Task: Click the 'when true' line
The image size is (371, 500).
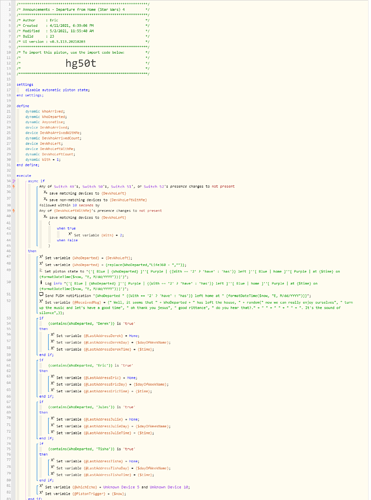Action: pos(66,228)
